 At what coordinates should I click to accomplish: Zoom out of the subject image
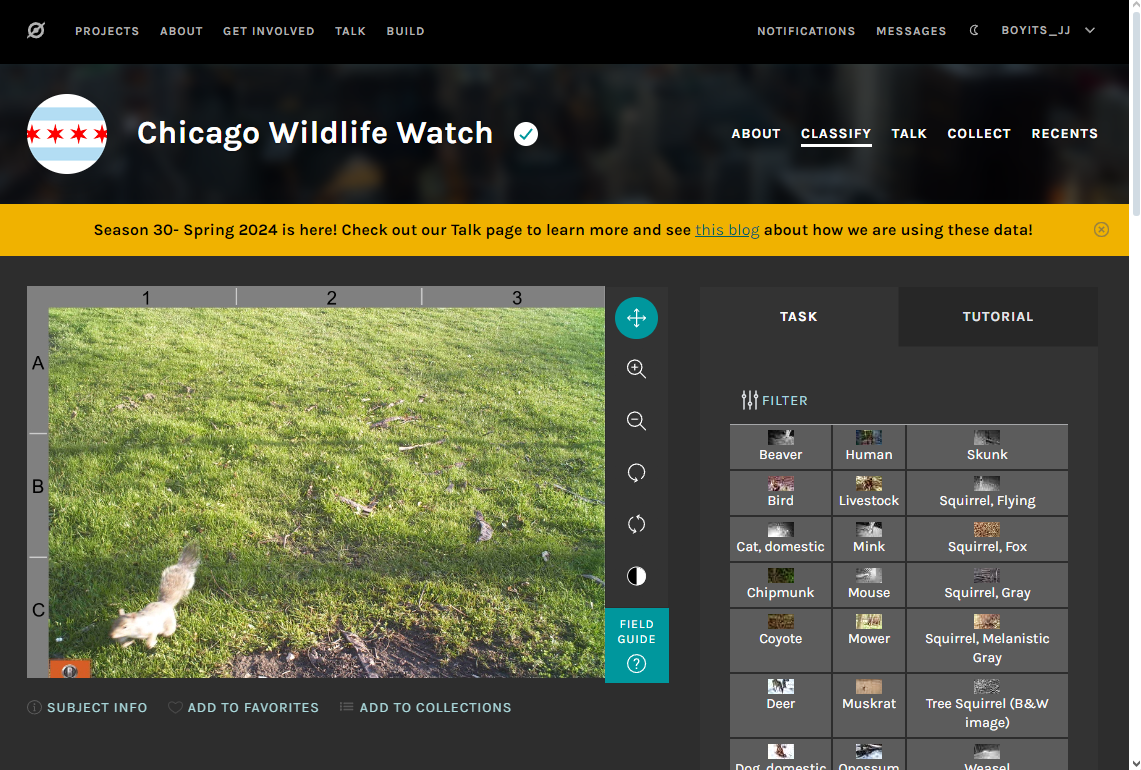636,421
